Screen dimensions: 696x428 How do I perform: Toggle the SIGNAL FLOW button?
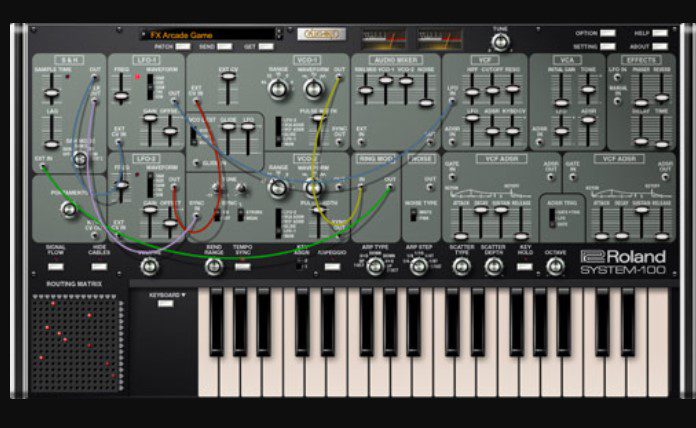(55, 266)
